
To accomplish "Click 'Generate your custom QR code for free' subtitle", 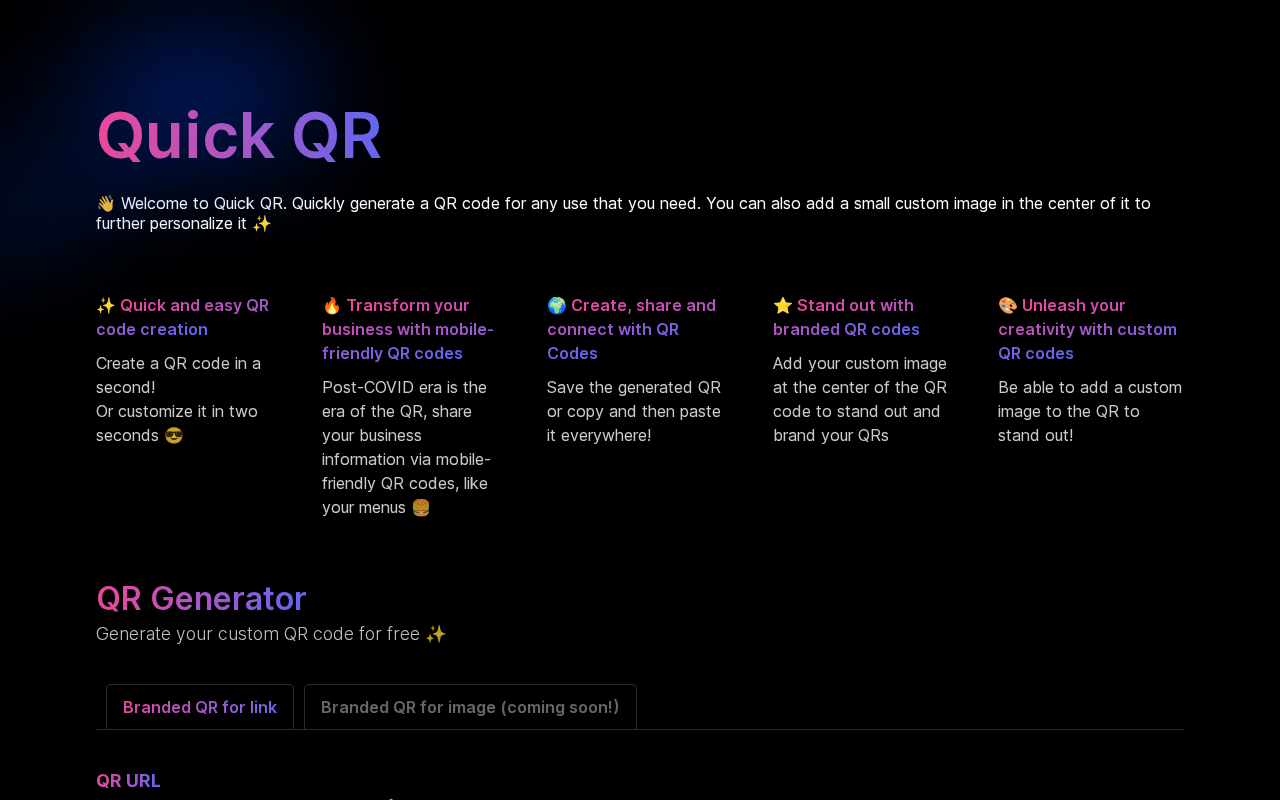I will pos(271,634).
